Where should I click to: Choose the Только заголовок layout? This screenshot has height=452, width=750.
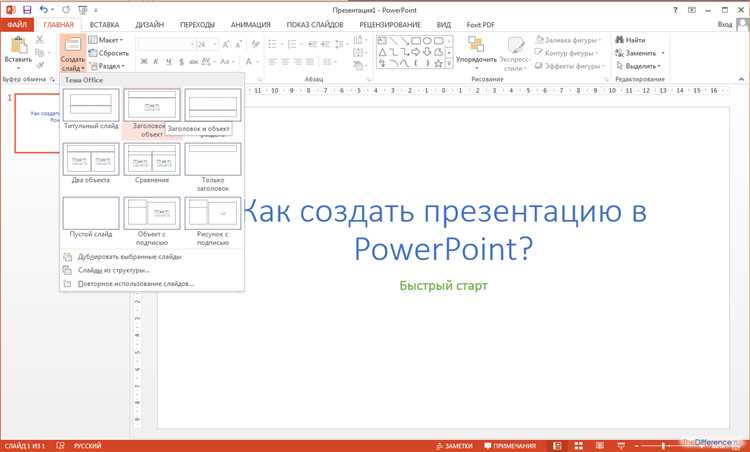[213, 167]
